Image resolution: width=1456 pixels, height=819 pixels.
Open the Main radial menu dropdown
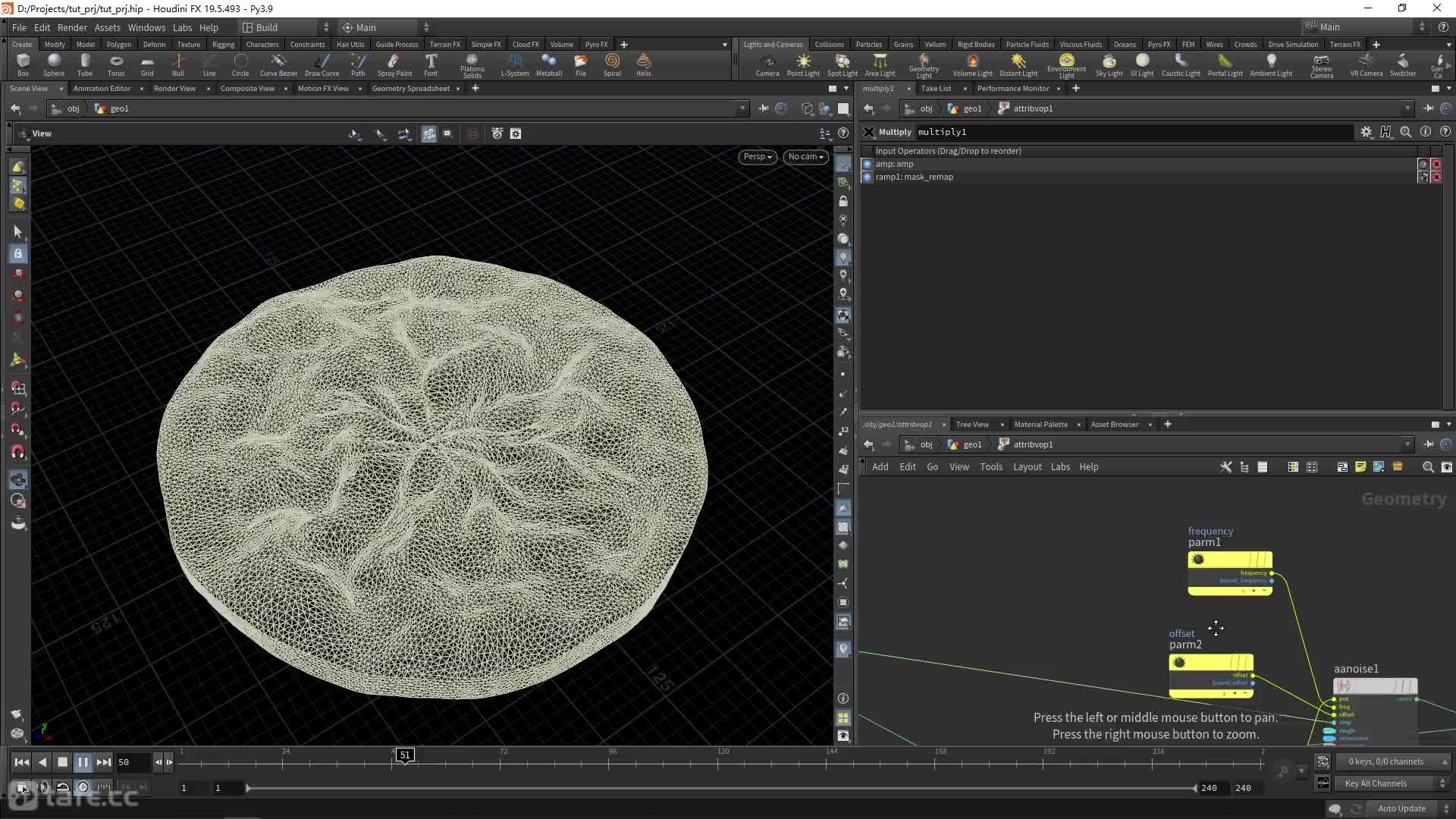click(x=385, y=27)
